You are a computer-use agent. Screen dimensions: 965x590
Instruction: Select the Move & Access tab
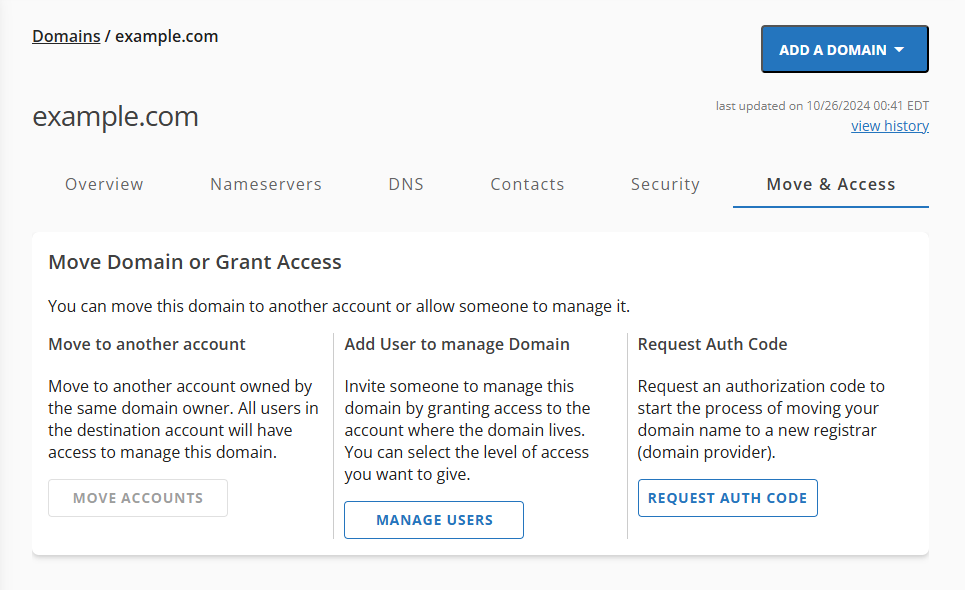pyautogui.click(x=830, y=184)
